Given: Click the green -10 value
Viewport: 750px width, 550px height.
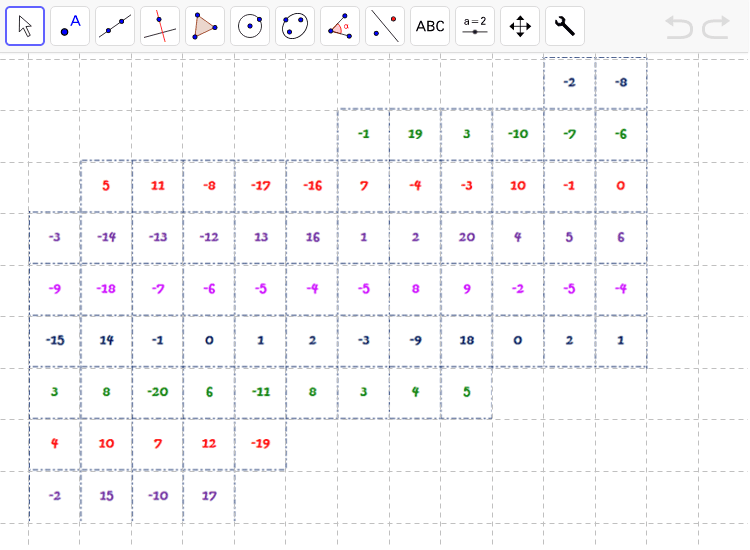Looking at the screenshot, I should tap(518, 134).
